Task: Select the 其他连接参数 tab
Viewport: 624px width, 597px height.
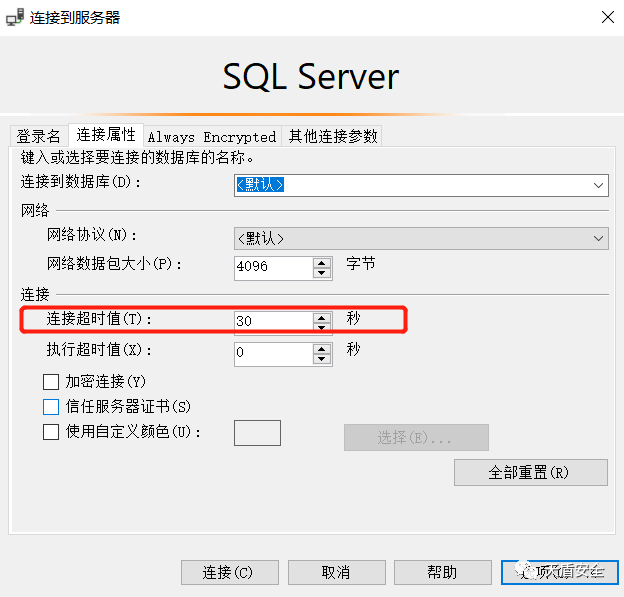Action: click(333, 136)
